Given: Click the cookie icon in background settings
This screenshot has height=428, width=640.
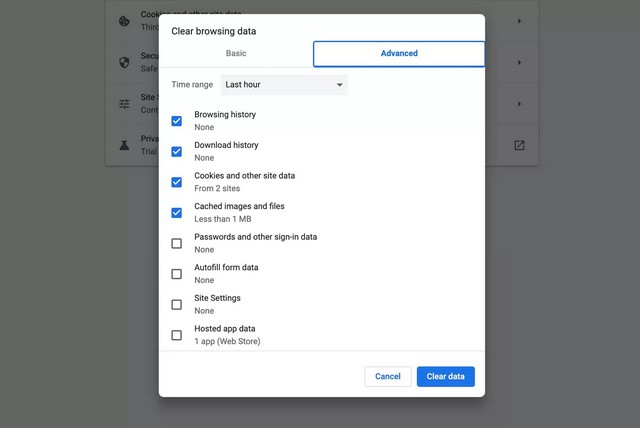Looking at the screenshot, I should 124,21.
